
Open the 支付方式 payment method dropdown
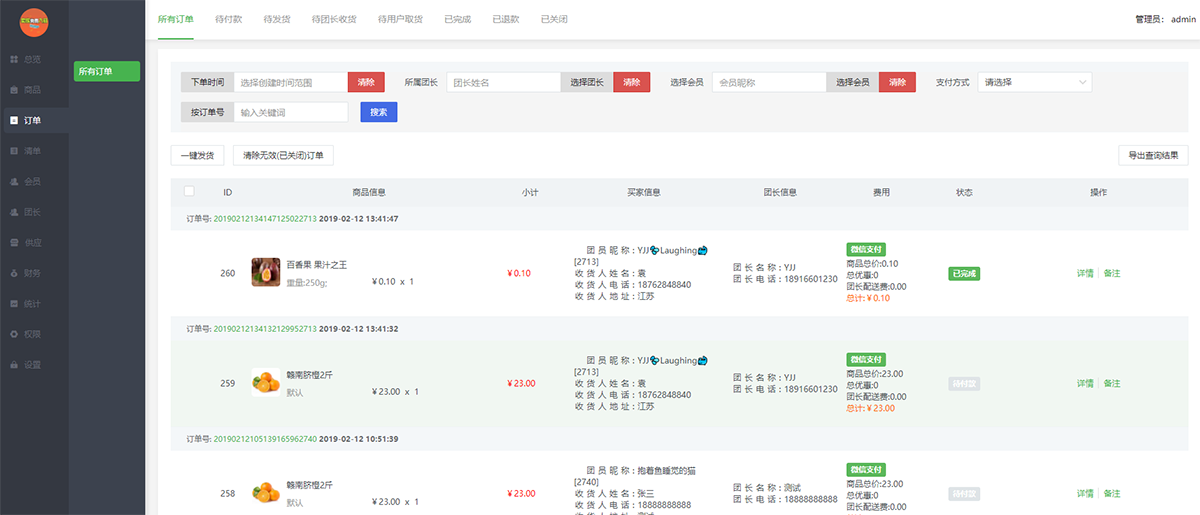point(1035,82)
